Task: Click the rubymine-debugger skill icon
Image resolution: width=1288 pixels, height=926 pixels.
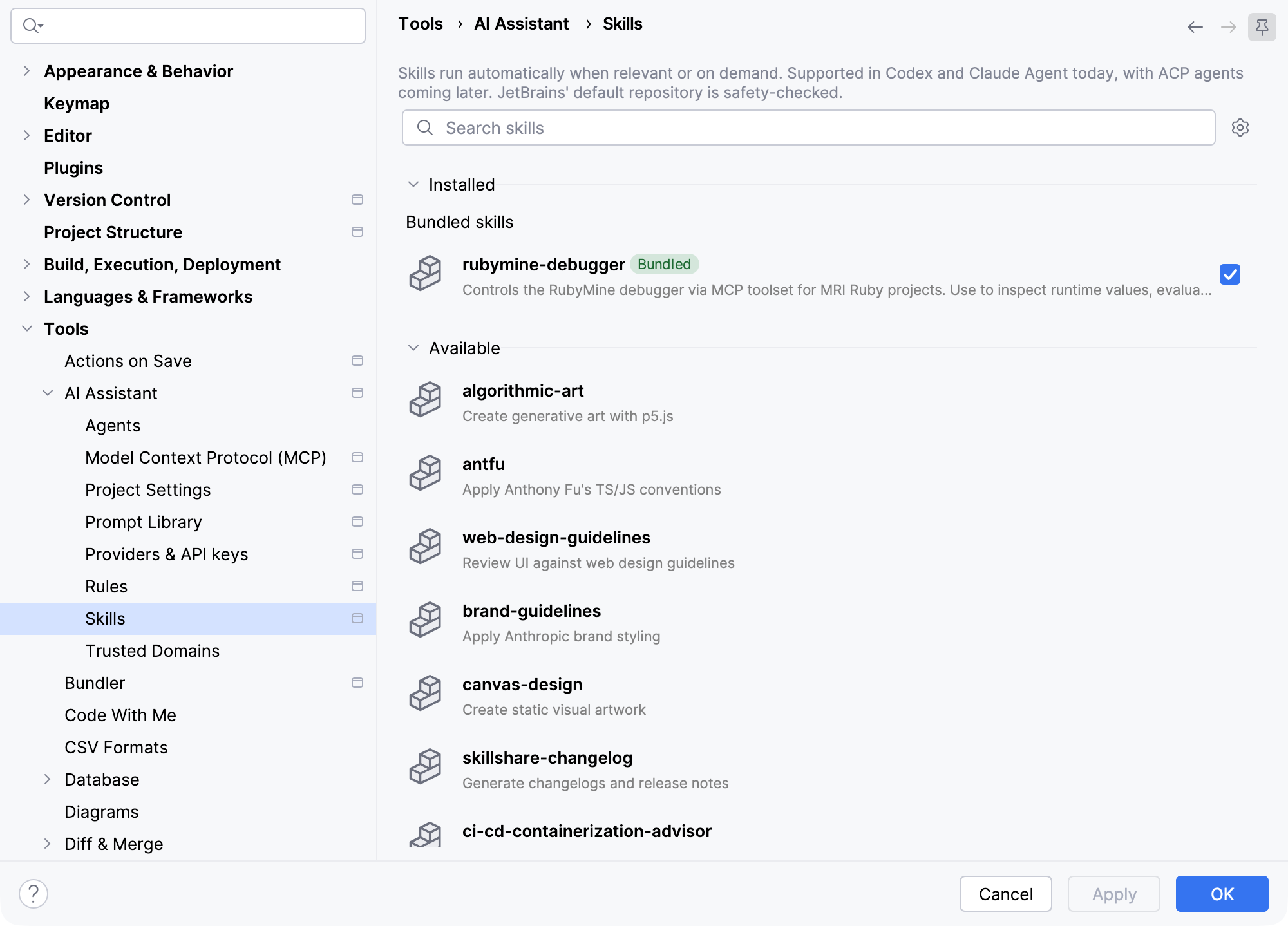Action: click(426, 273)
